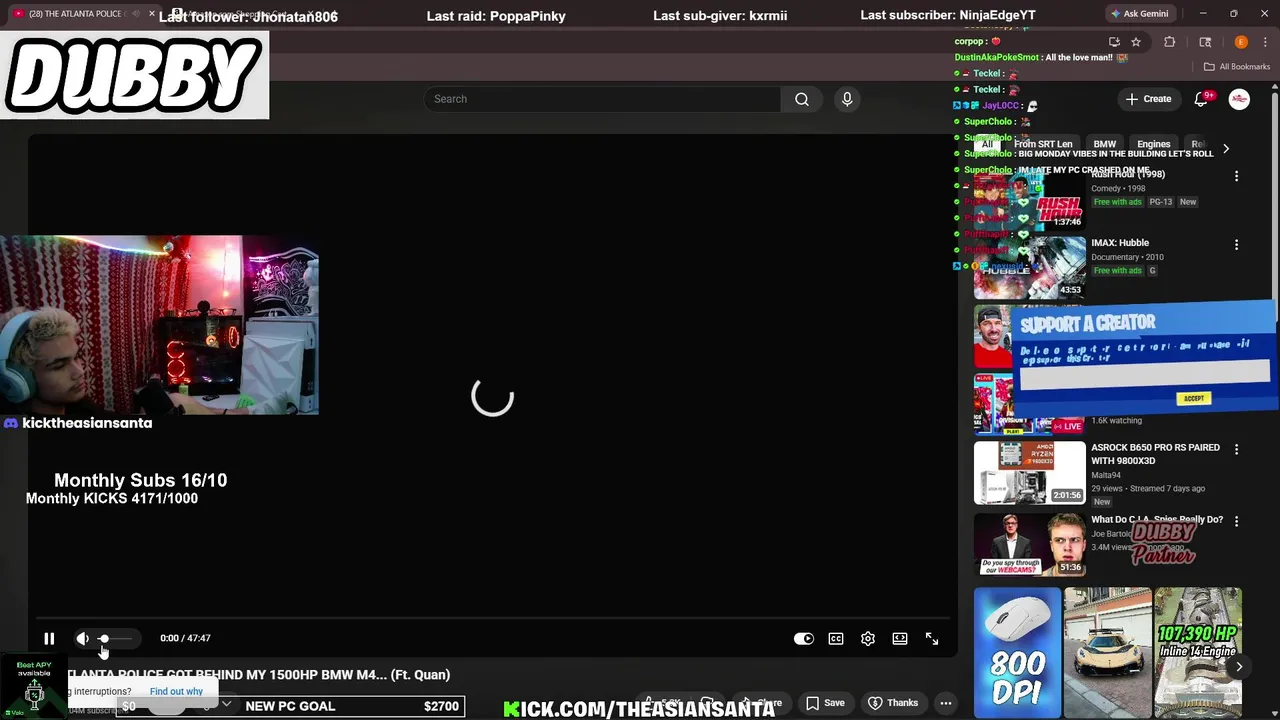Viewport: 1280px width, 720px height.
Task: Click the 'Find out why' link
Action: 176,691
